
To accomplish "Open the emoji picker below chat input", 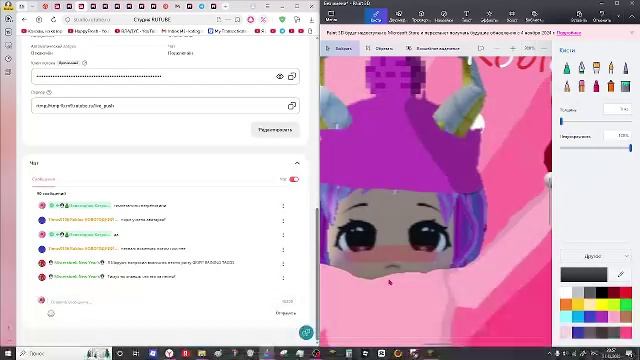I will point(51,313).
